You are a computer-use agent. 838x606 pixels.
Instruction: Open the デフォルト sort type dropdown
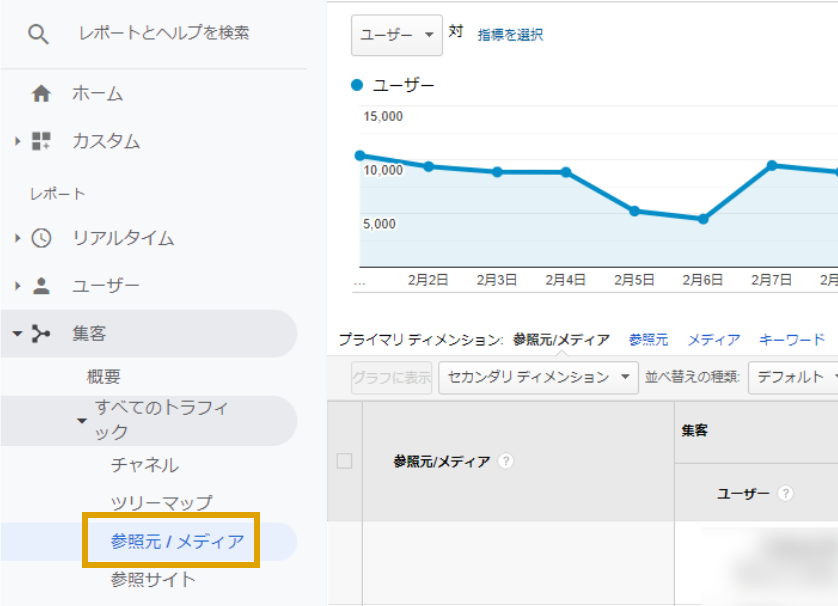pyautogui.click(x=792, y=377)
